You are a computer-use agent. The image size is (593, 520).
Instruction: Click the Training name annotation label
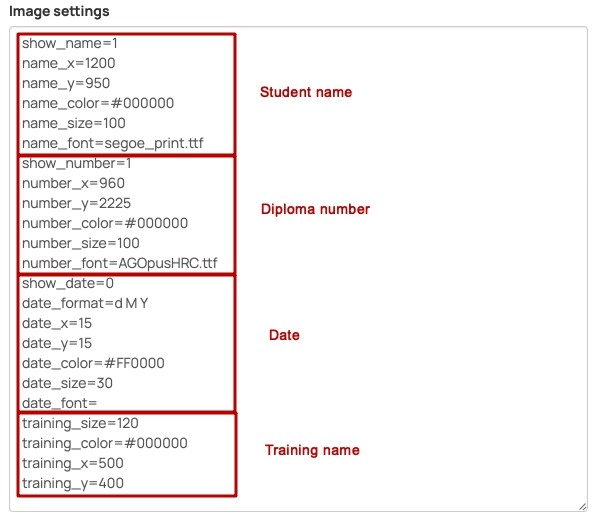[312, 450]
